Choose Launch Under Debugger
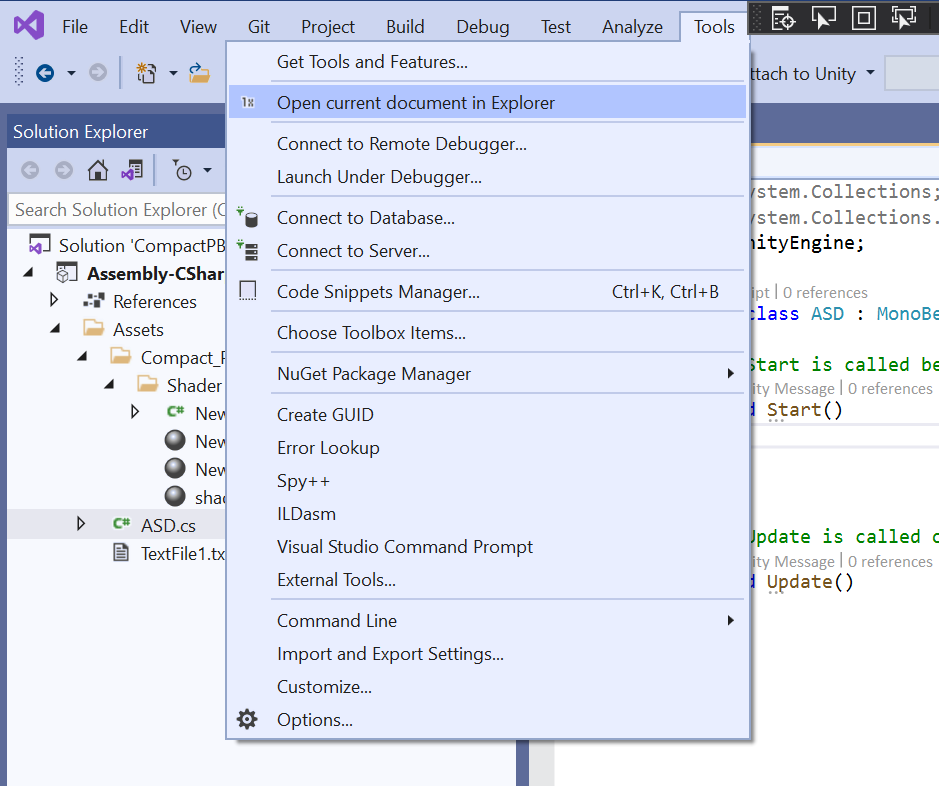Viewport: 939px width, 786px height. (487, 177)
